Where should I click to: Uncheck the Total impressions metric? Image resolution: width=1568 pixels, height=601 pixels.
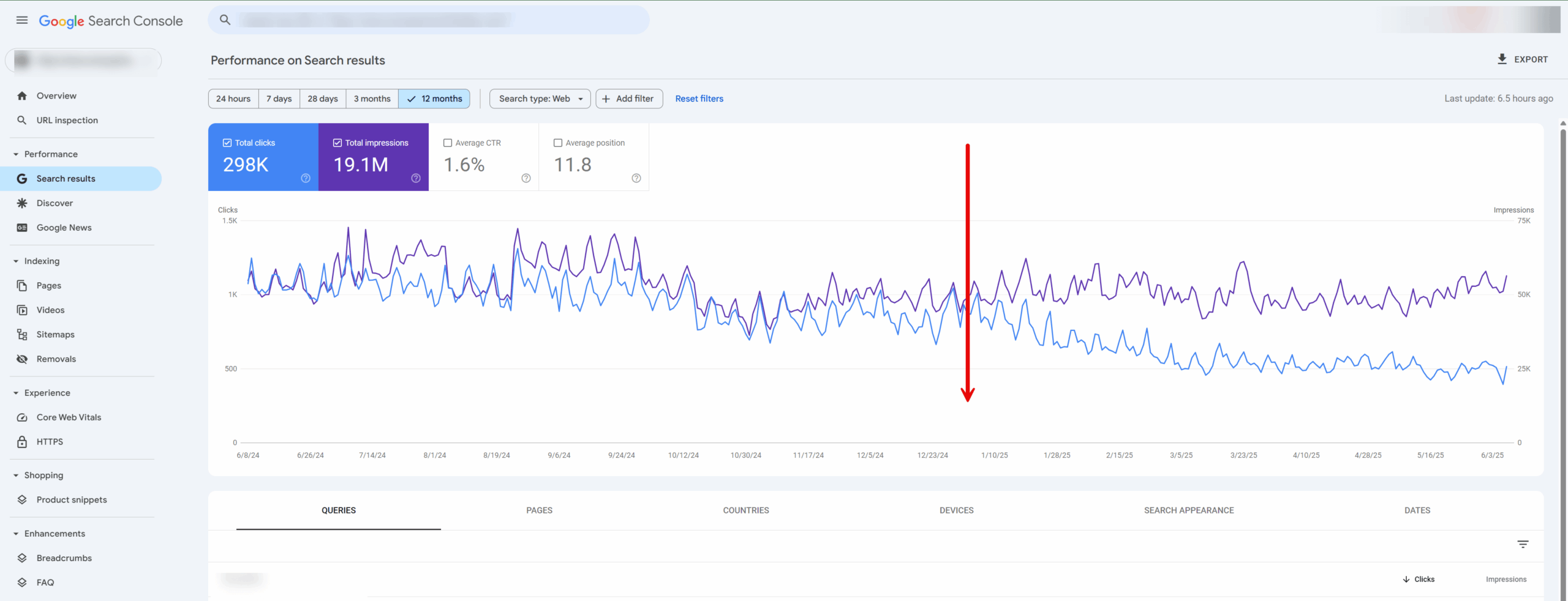coord(337,143)
